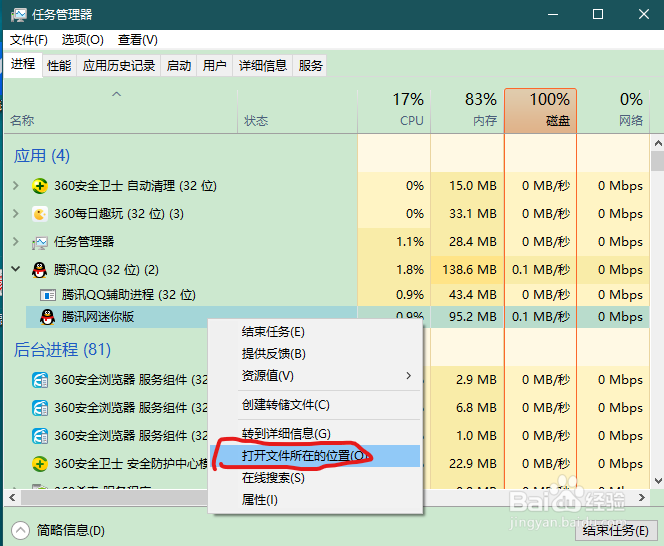Expand the 任务管理器 process group
This screenshot has height=546, width=664.
(x=16, y=241)
